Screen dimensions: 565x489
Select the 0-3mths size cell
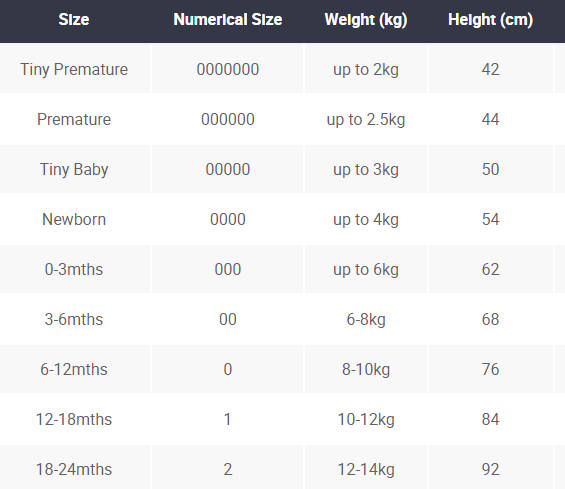click(x=74, y=269)
